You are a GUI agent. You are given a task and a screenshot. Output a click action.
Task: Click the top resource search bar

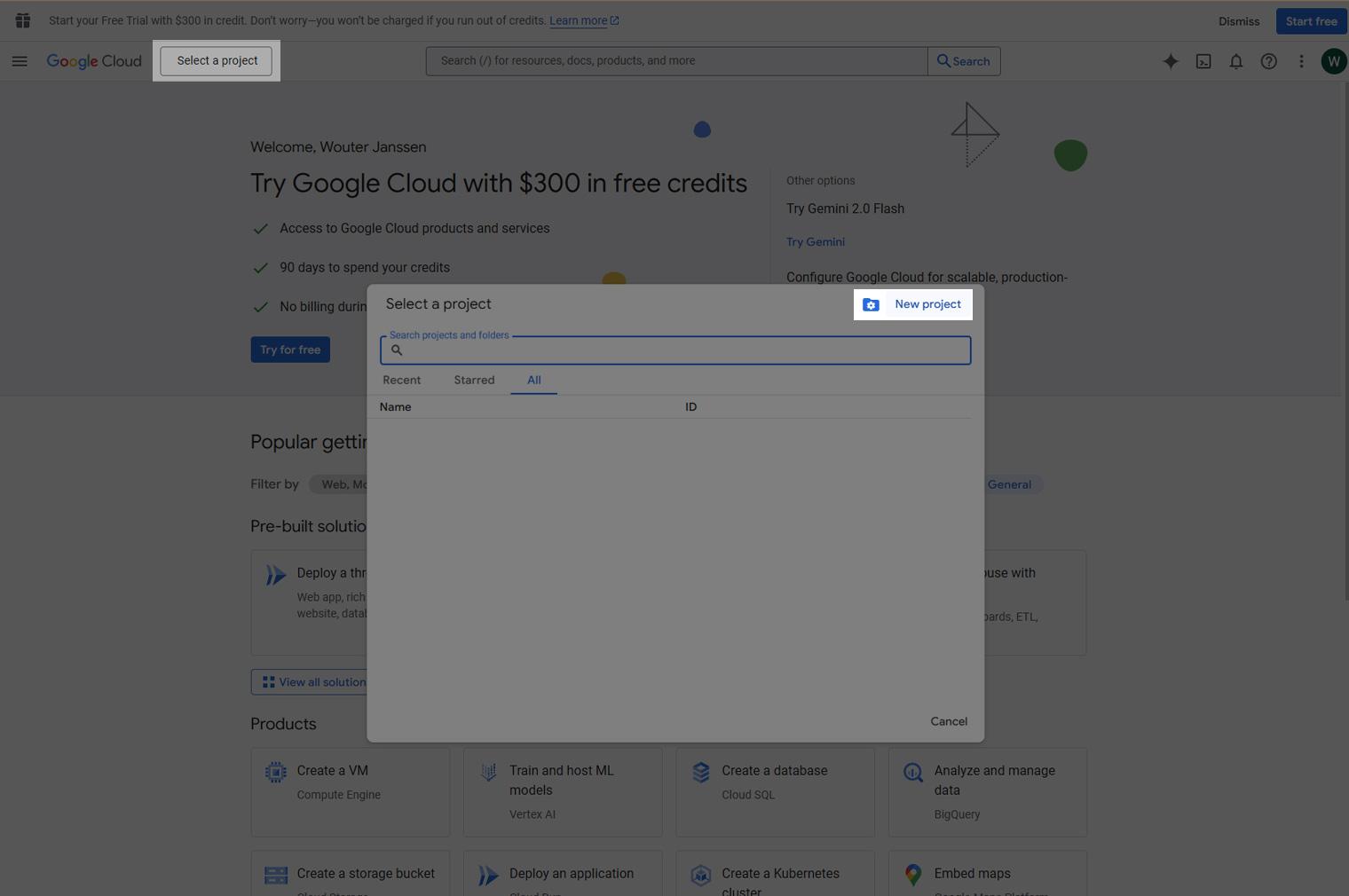pos(676,61)
